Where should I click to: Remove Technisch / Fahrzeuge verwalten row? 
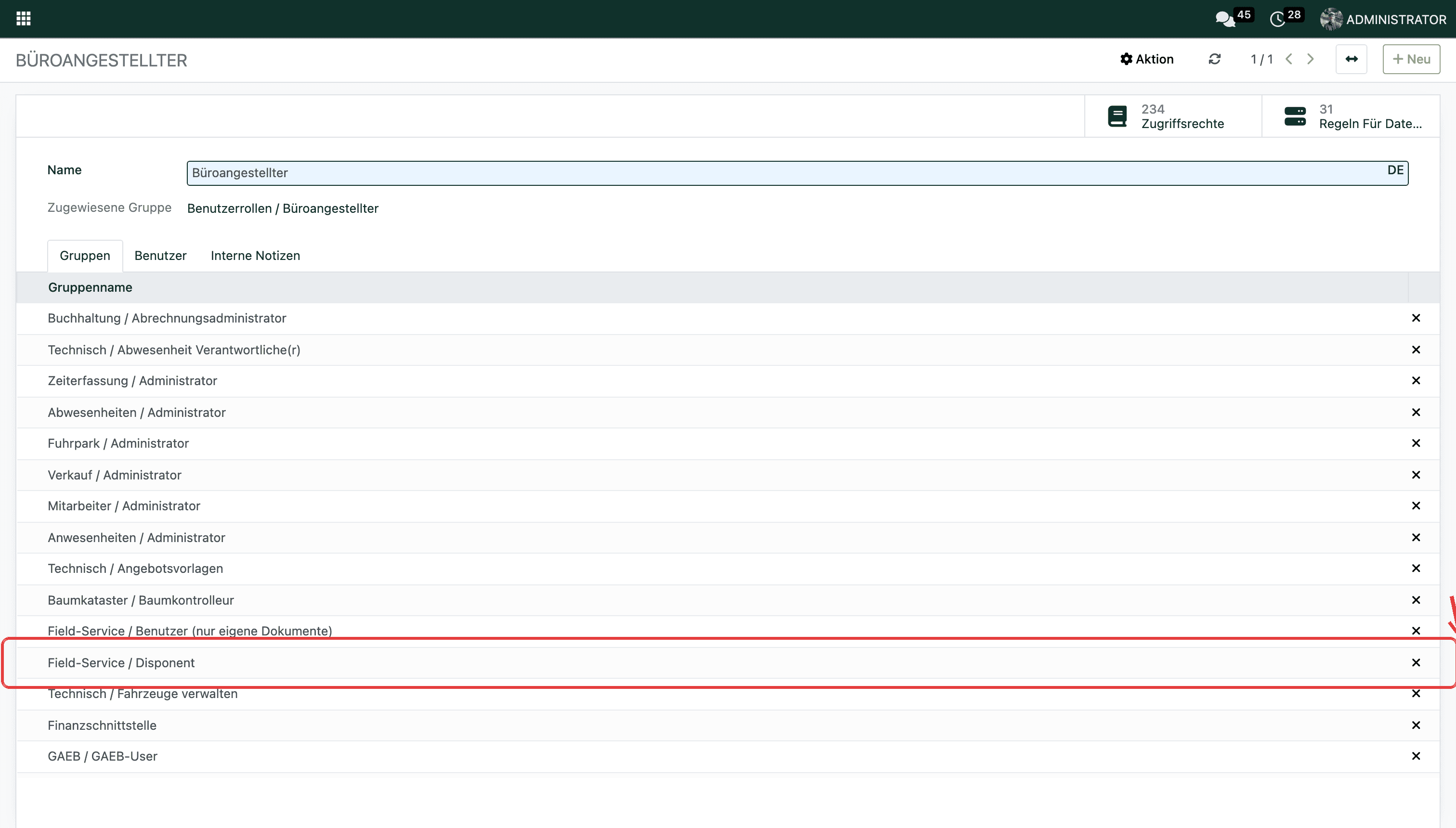coord(1416,693)
